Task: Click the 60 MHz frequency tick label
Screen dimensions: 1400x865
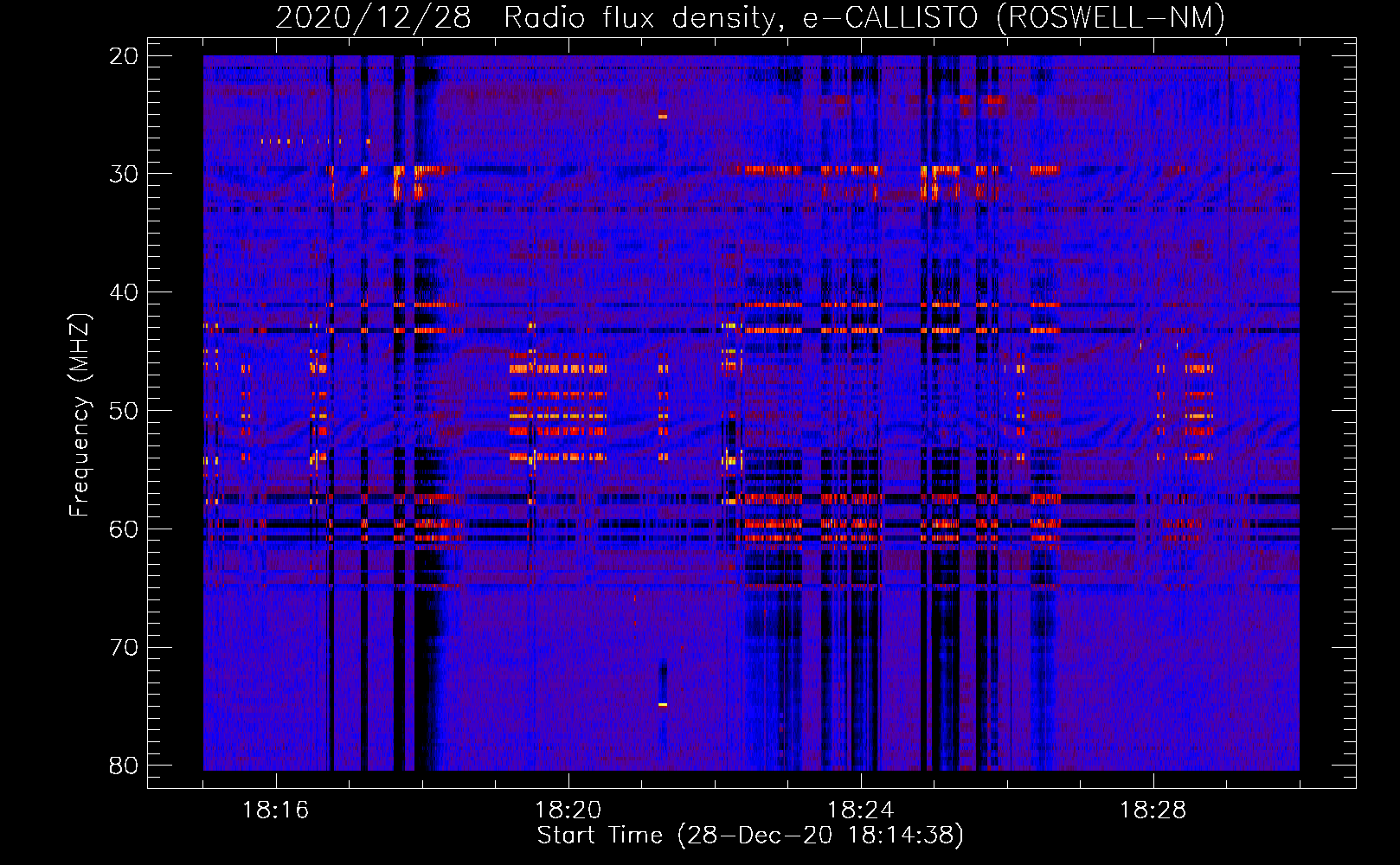Action: (124, 529)
